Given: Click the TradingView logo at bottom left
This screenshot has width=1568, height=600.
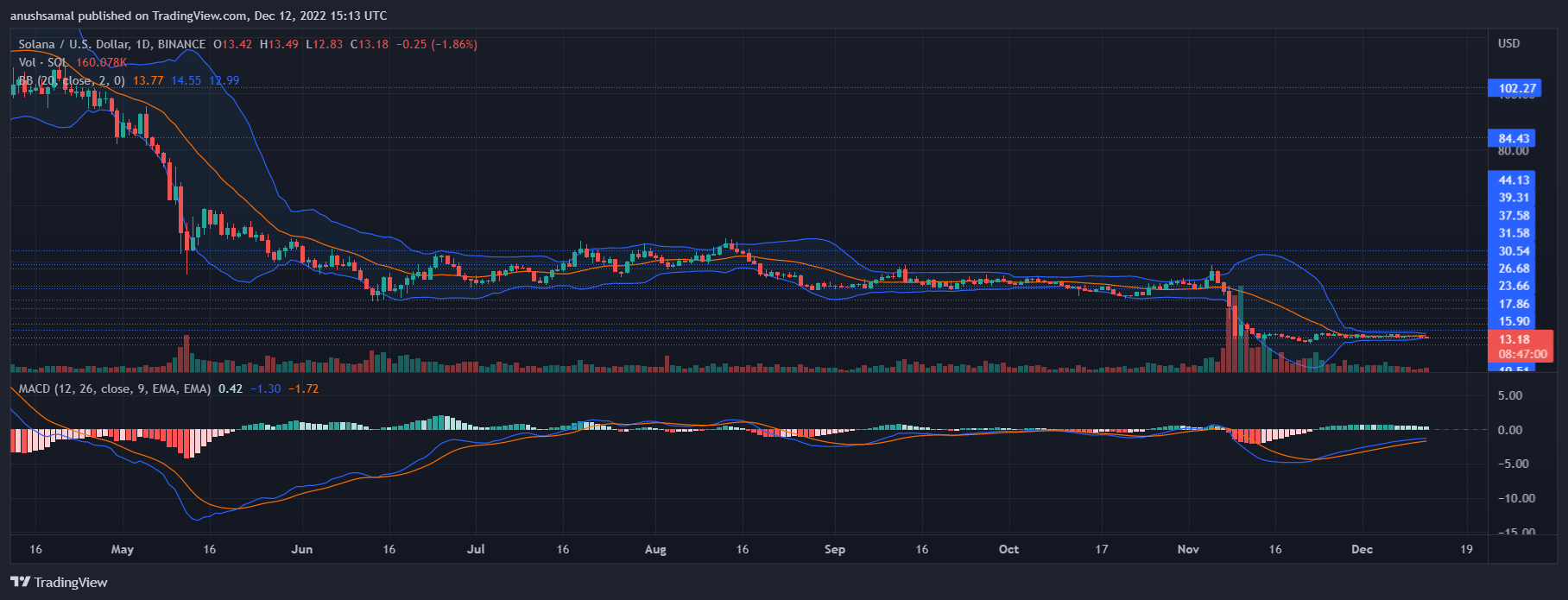Looking at the screenshot, I should [59, 582].
